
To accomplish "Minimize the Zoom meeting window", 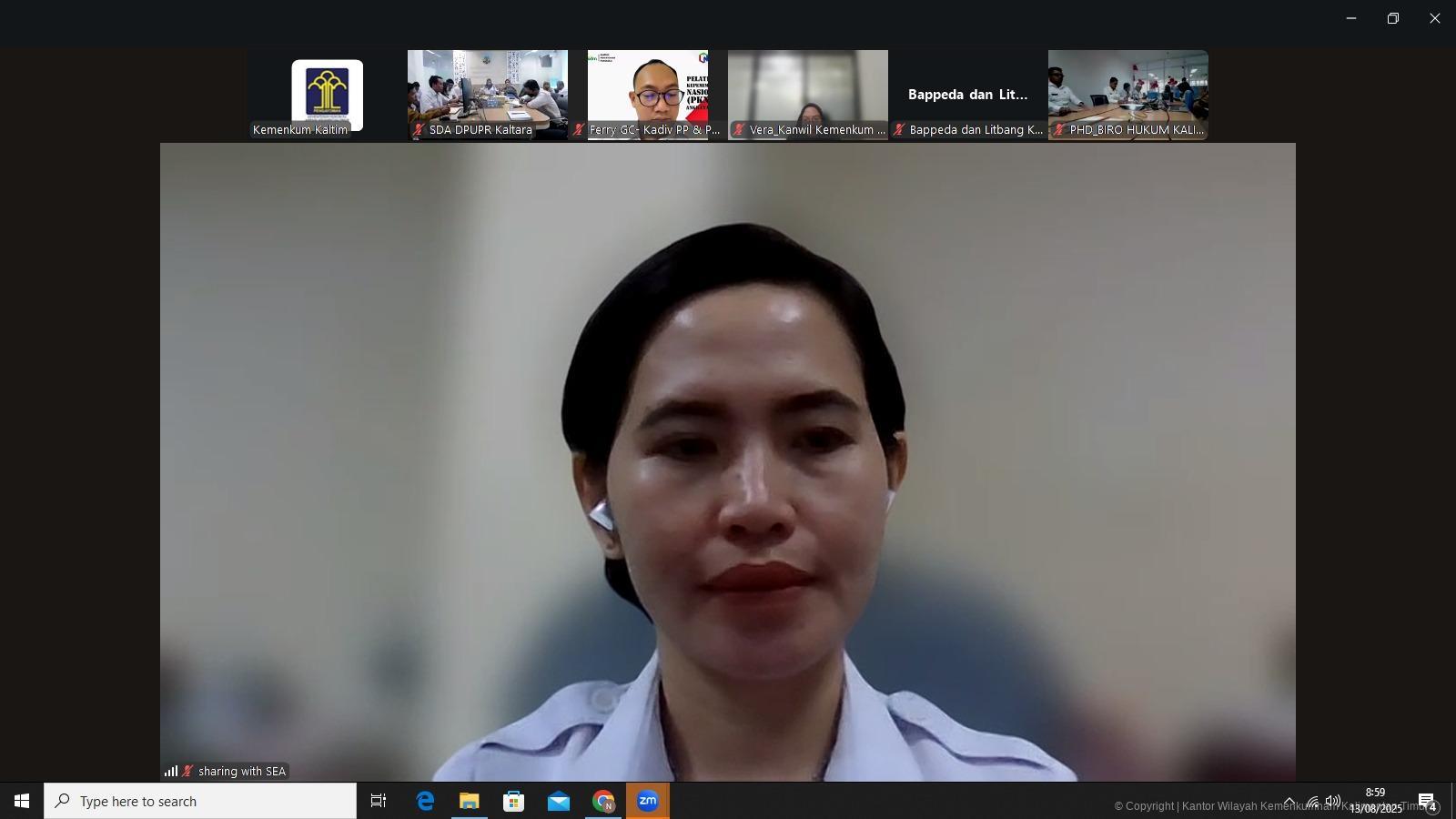I will click(x=1351, y=18).
